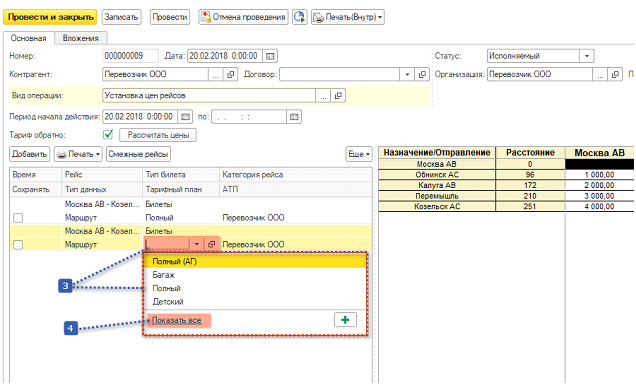Viewport: 636px width, 384px height.
Task: Click the Время column header
Action: [36, 175]
